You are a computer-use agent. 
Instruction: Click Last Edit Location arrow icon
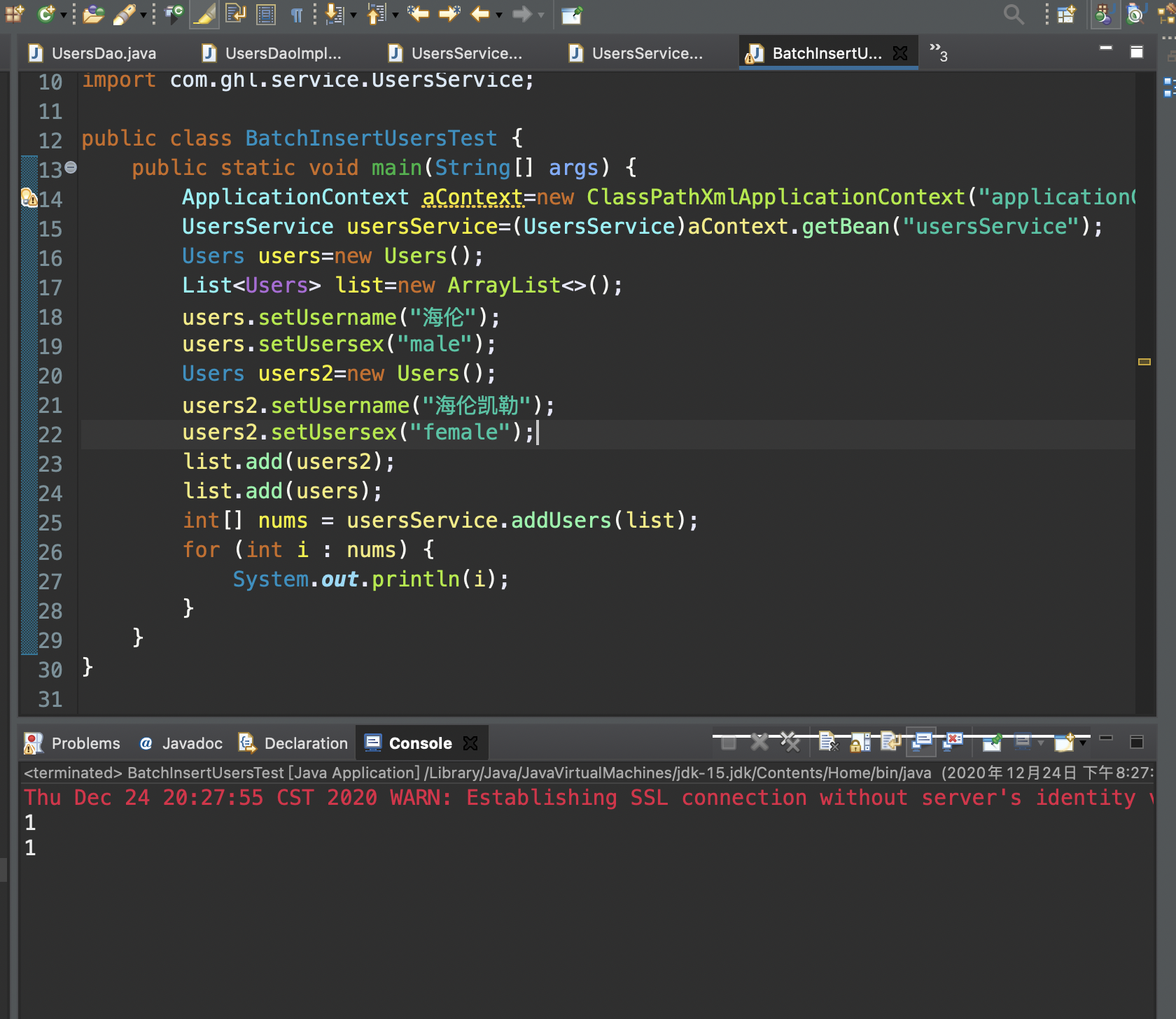pyautogui.click(x=419, y=13)
